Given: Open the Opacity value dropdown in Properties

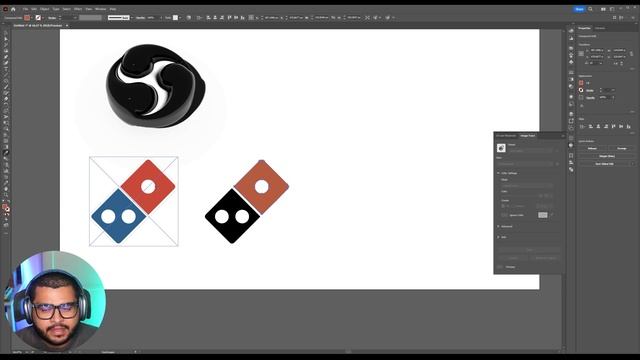Looking at the screenshot, I should coord(613,98).
